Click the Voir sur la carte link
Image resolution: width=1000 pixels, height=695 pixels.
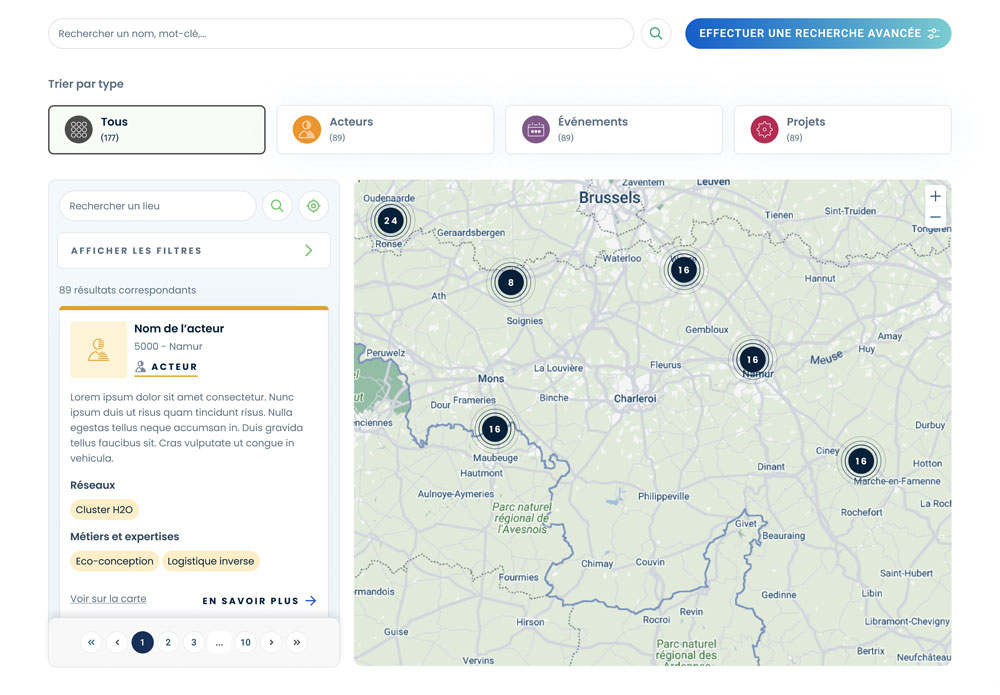click(x=108, y=599)
